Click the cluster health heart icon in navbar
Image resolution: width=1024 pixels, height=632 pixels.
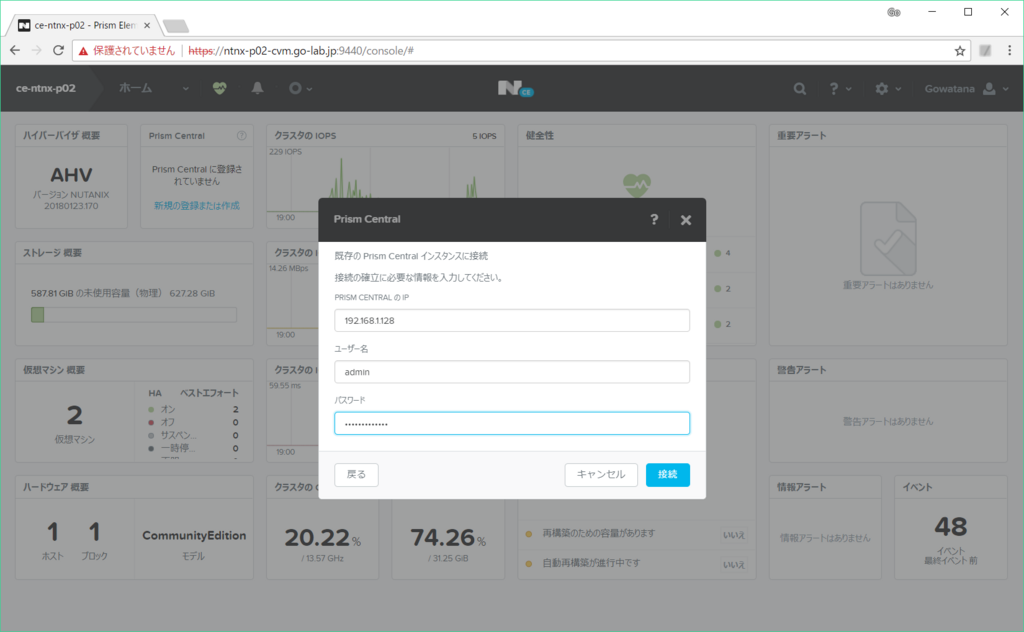click(x=219, y=88)
